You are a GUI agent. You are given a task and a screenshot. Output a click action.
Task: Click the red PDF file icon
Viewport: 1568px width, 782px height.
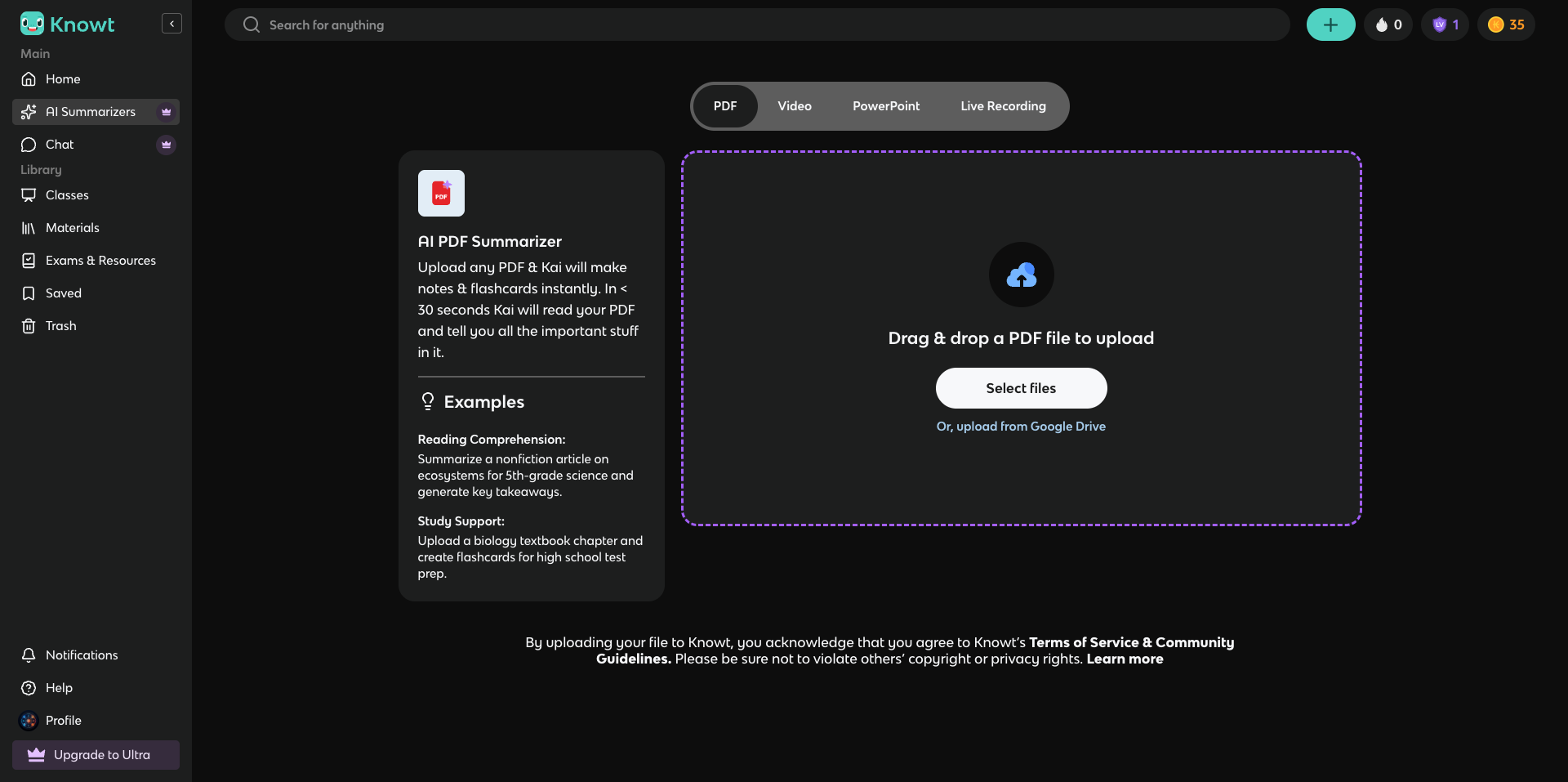tap(441, 193)
